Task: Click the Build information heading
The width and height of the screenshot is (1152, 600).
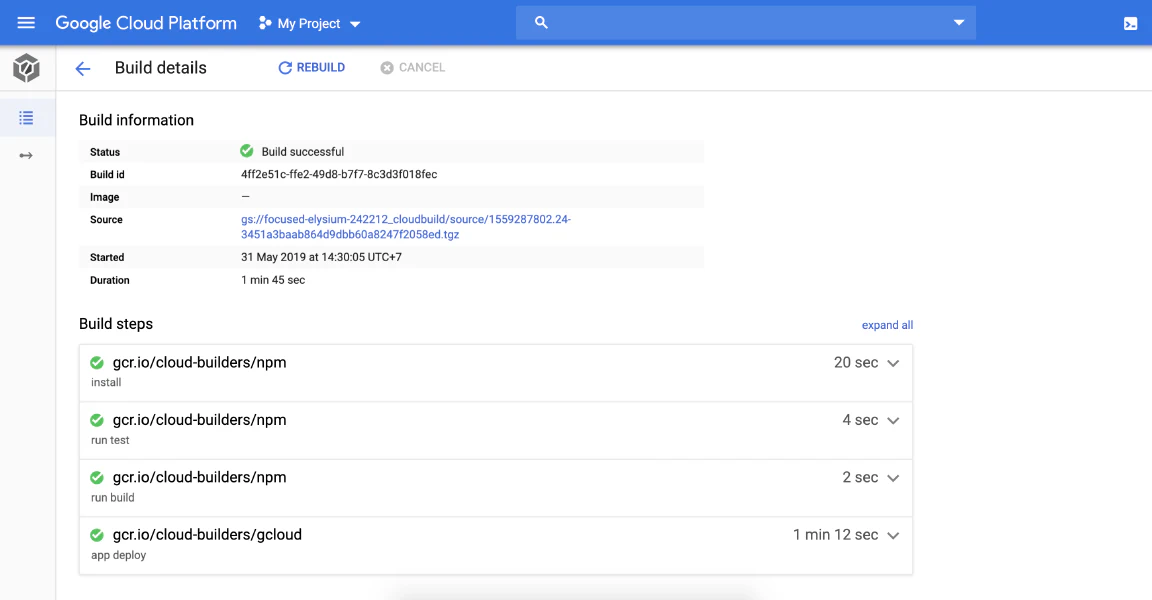Action: [x=137, y=120]
